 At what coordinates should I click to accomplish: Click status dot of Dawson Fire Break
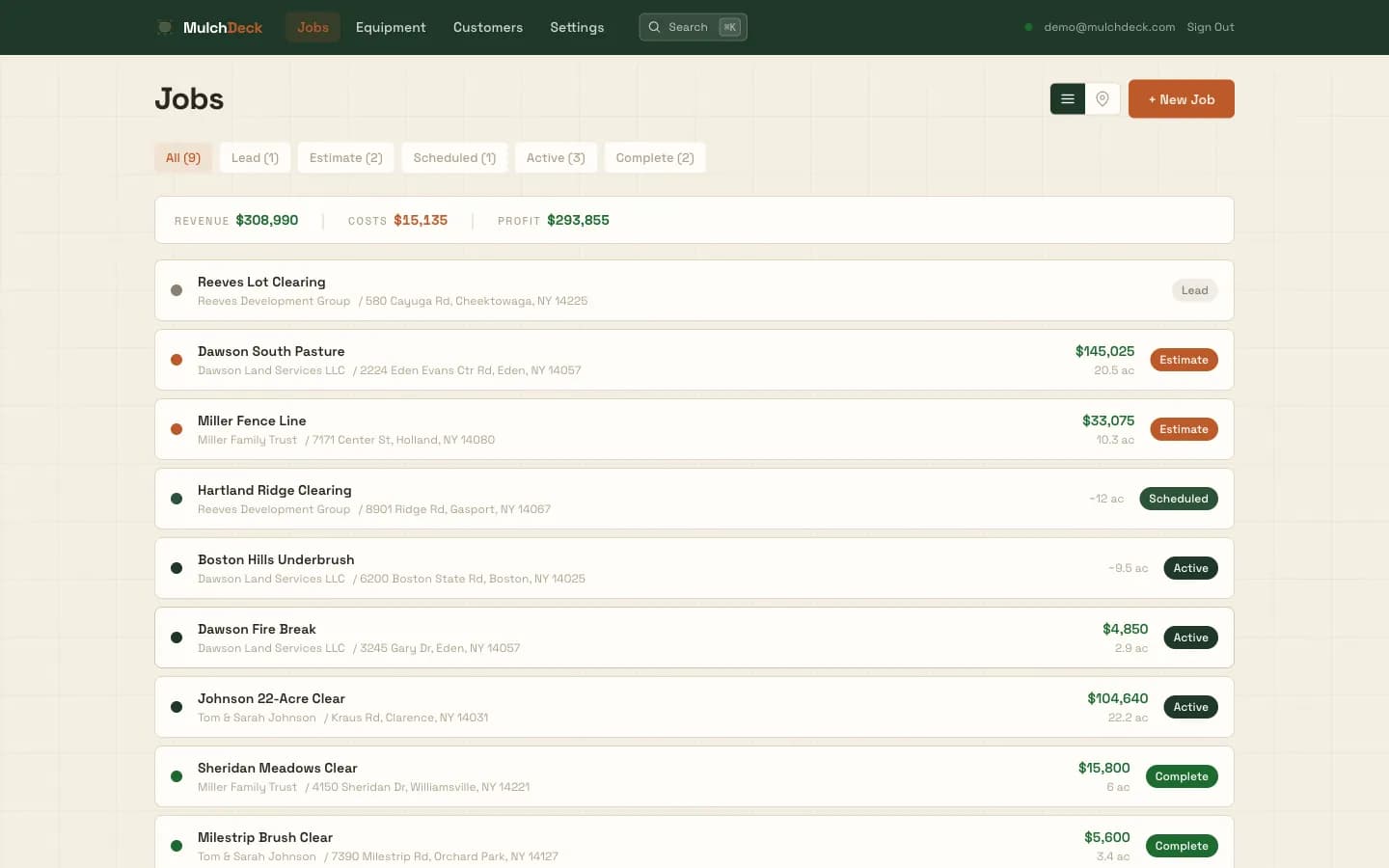pyautogui.click(x=177, y=637)
